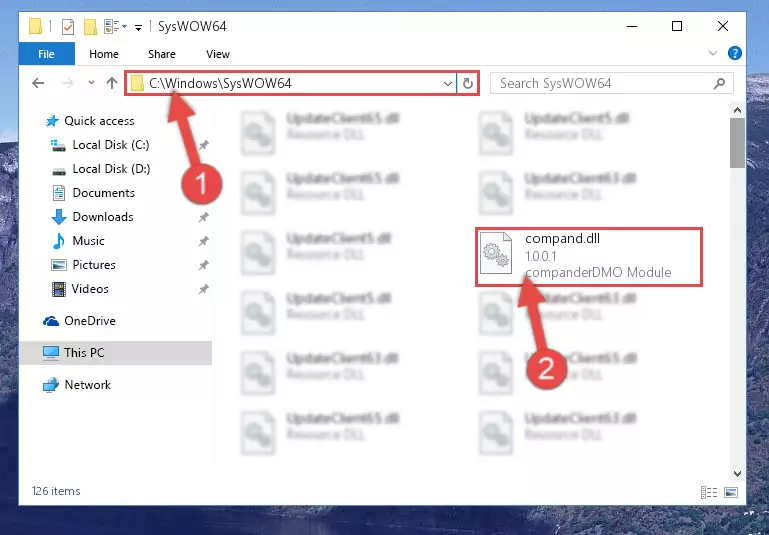Click the compand.dll gear file icon
This screenshot has height=535, width=769.
[496, 253]
